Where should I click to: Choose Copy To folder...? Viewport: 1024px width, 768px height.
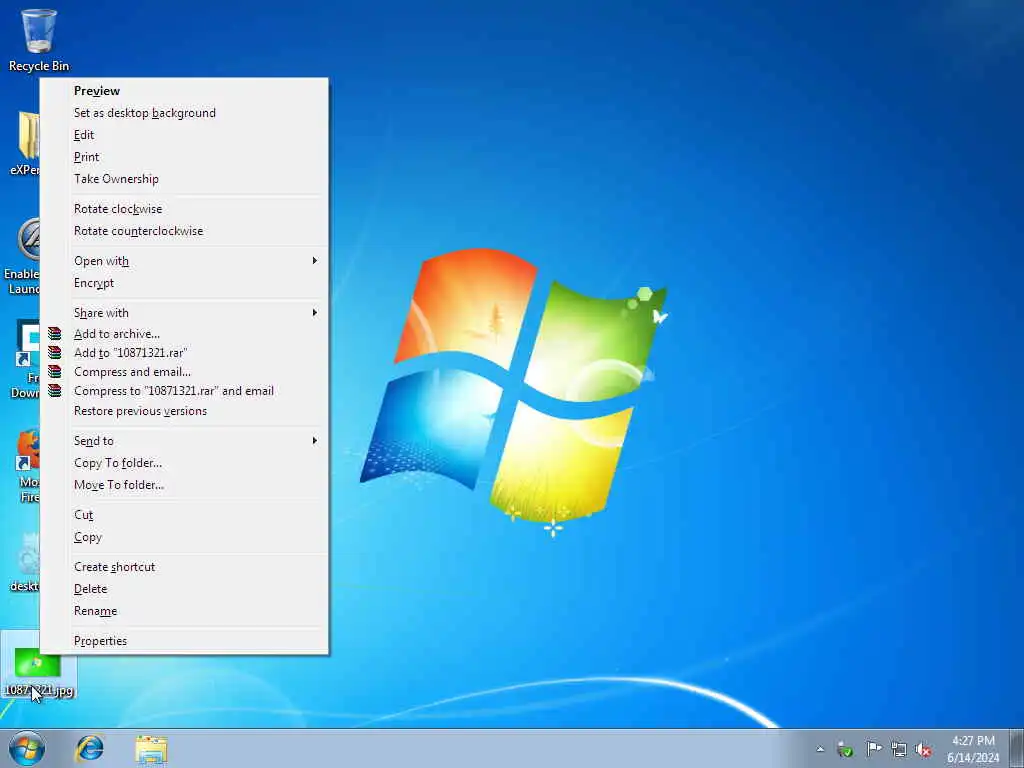click(184, 463)
